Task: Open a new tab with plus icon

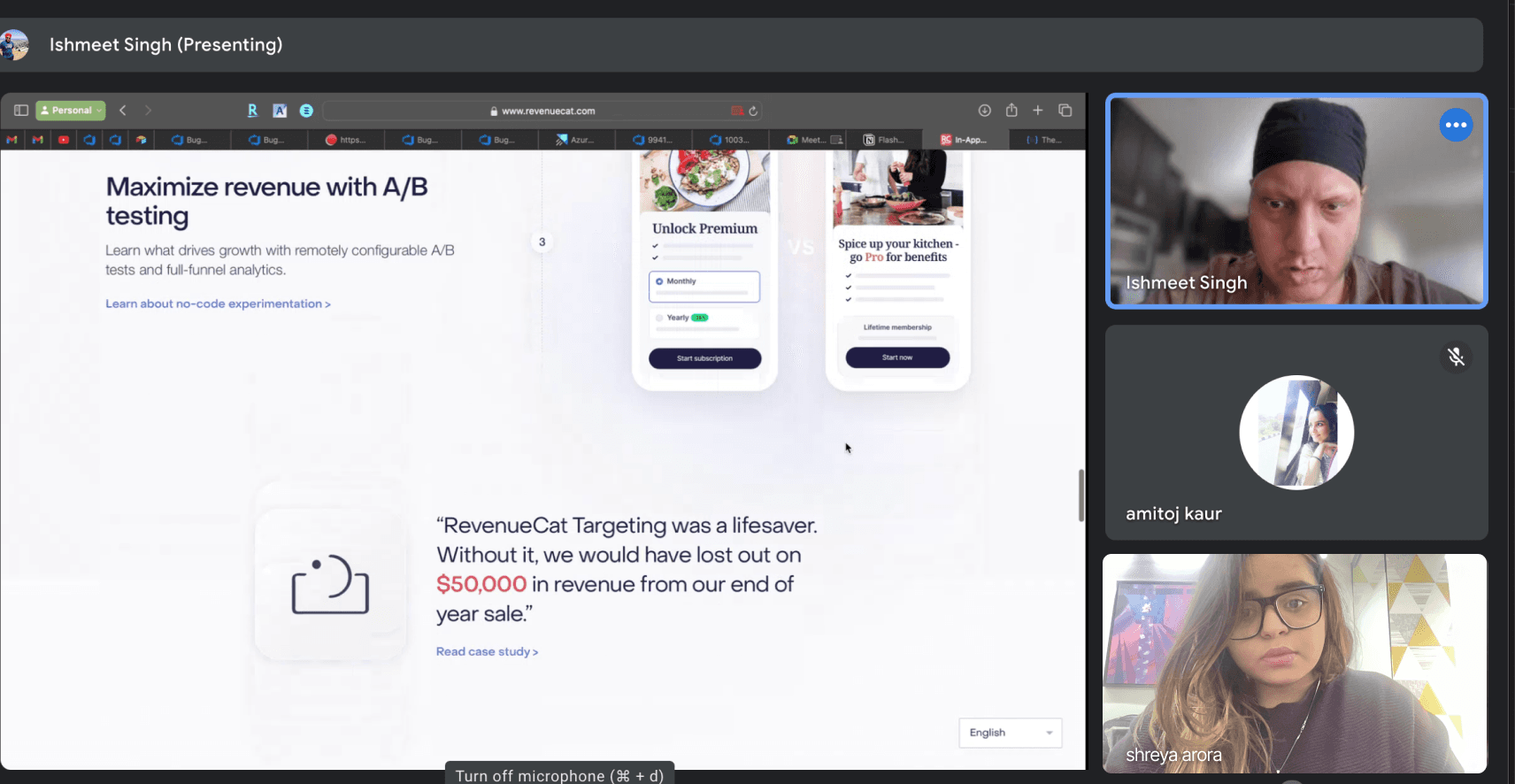Action: (1038, 111)
